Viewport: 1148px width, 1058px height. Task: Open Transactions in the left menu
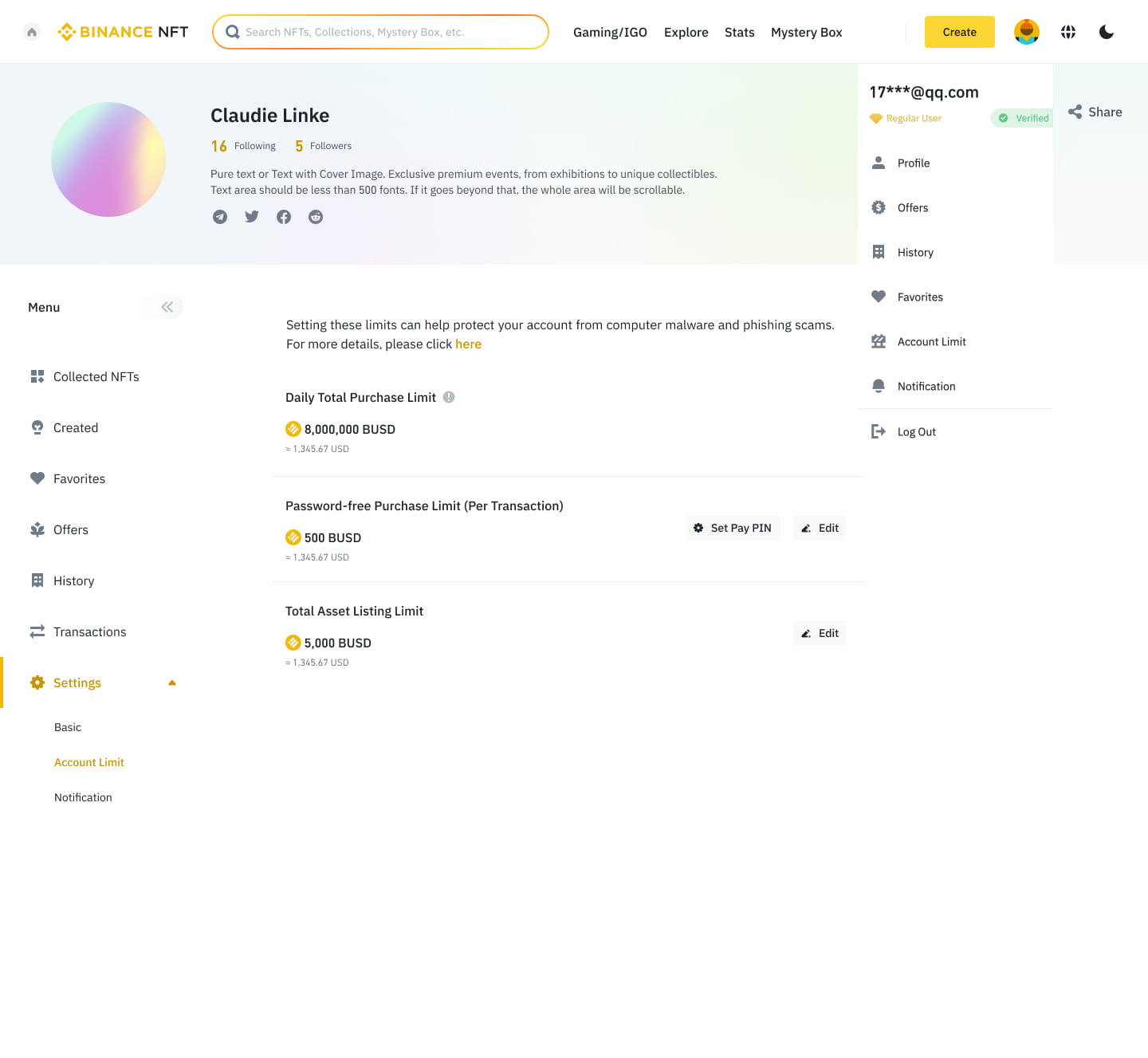[x=78, y=631]
